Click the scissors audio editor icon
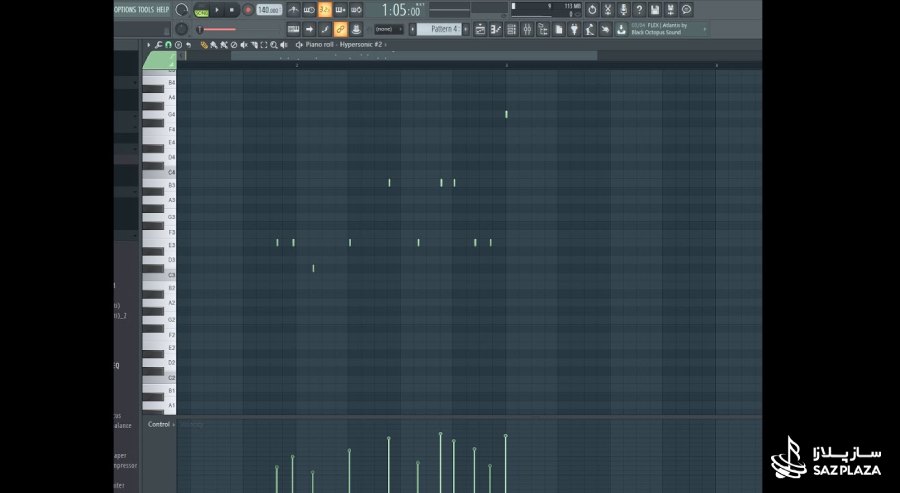Viewport: 900px width, 493px height. pos(608,10)
